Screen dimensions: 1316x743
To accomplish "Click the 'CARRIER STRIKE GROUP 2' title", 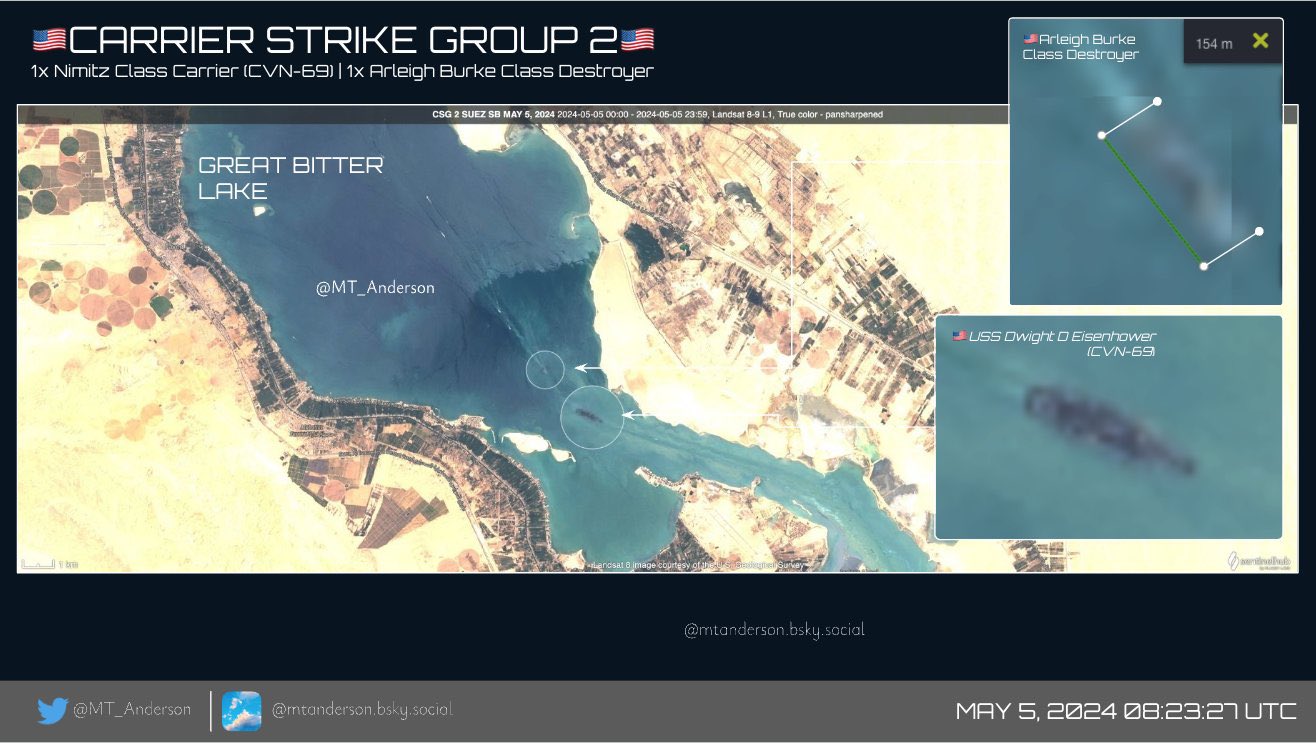I will (x=343, y=40).
